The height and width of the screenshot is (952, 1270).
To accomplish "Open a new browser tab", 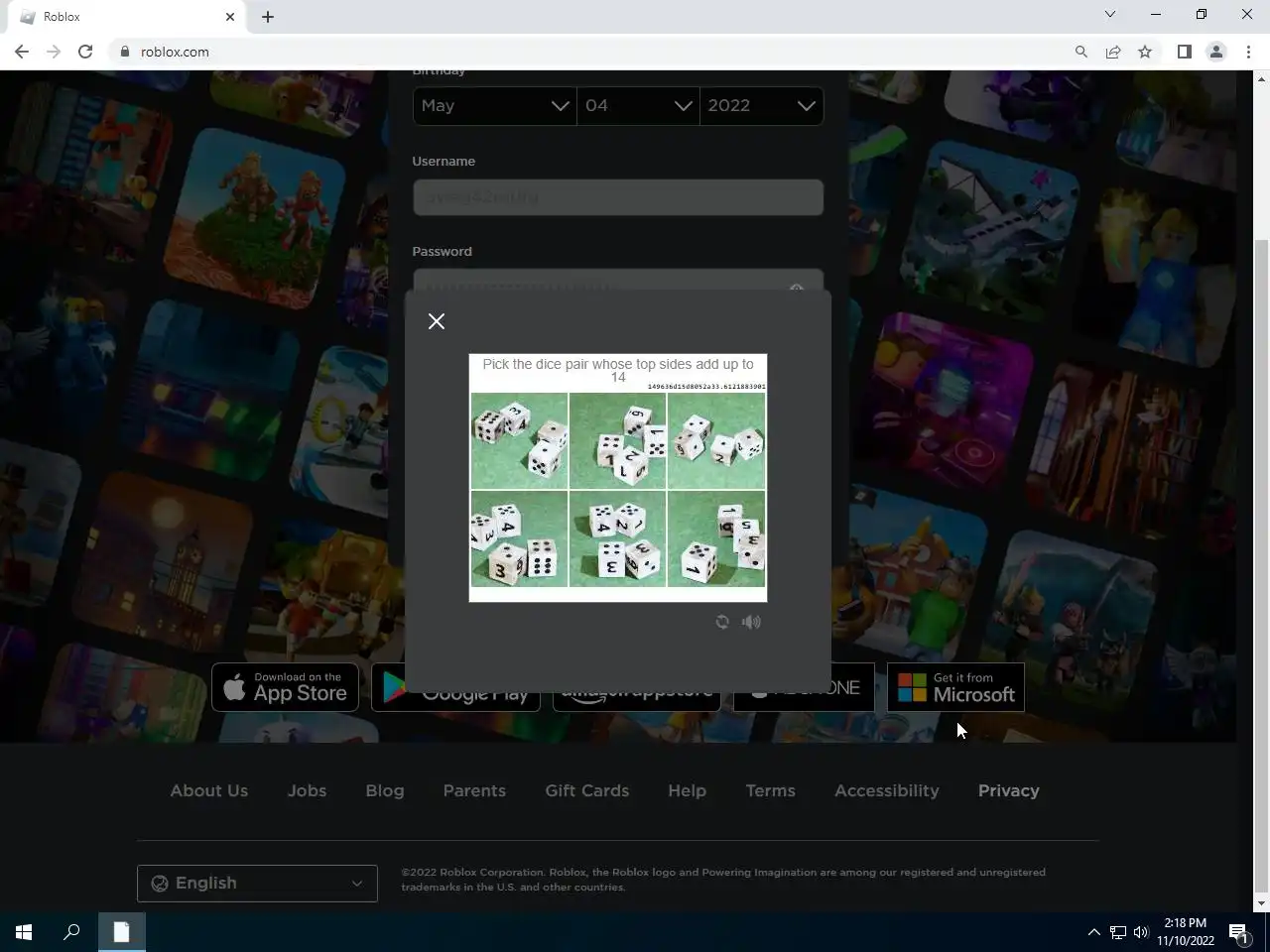I will point(268,17).
